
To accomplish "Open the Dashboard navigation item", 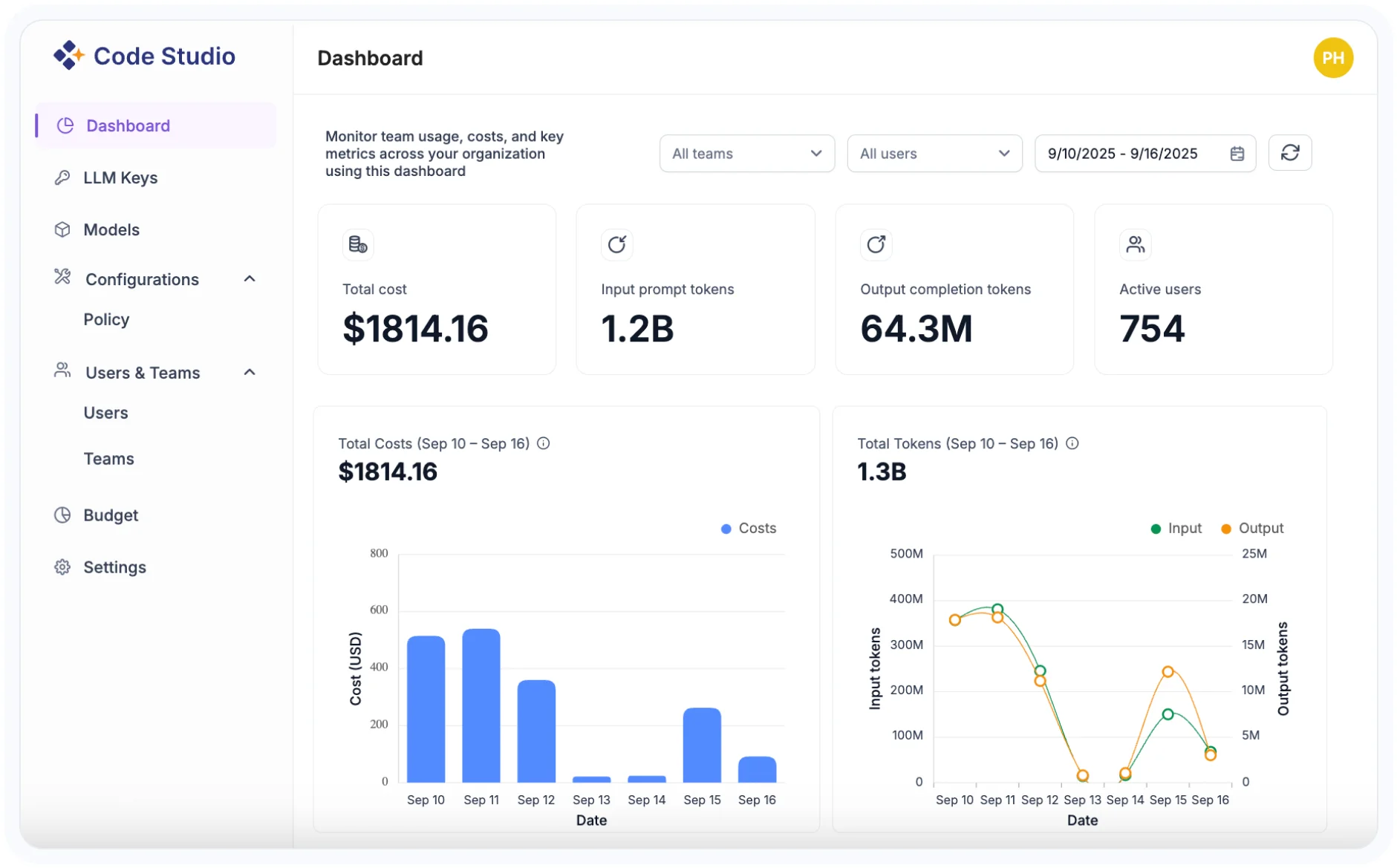I will pos(127,125).
